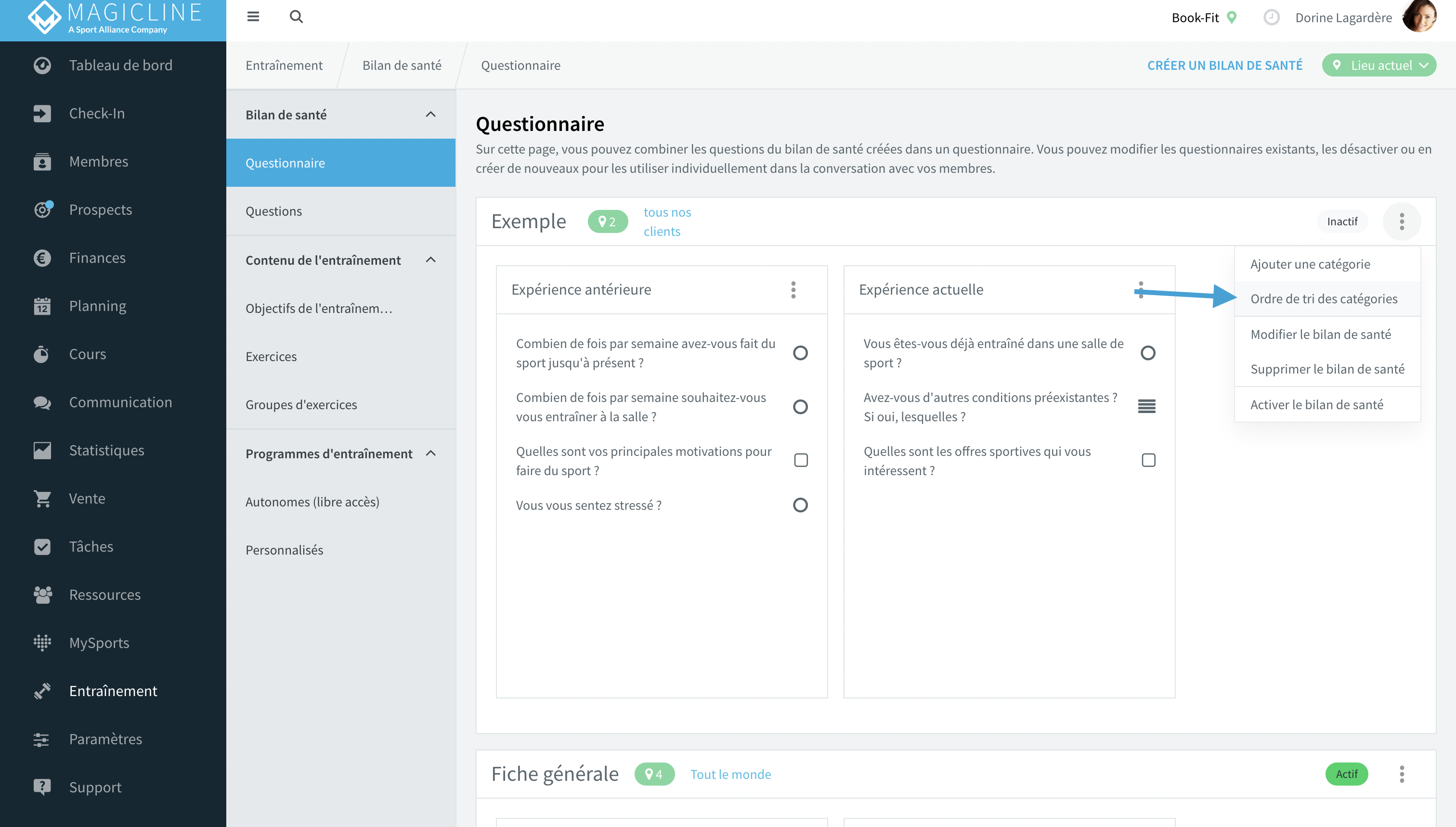
Task: Collapse the Bilan de santé section
Action: pos(430,115)
